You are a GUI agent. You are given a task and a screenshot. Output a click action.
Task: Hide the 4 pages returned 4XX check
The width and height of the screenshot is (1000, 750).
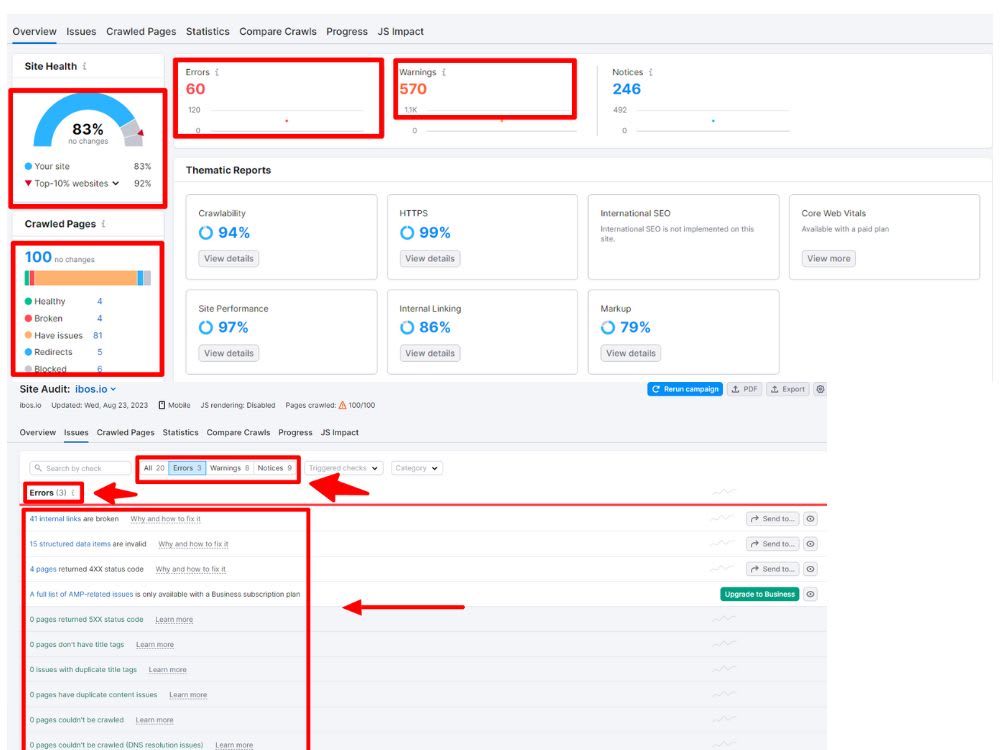point(810,569)
